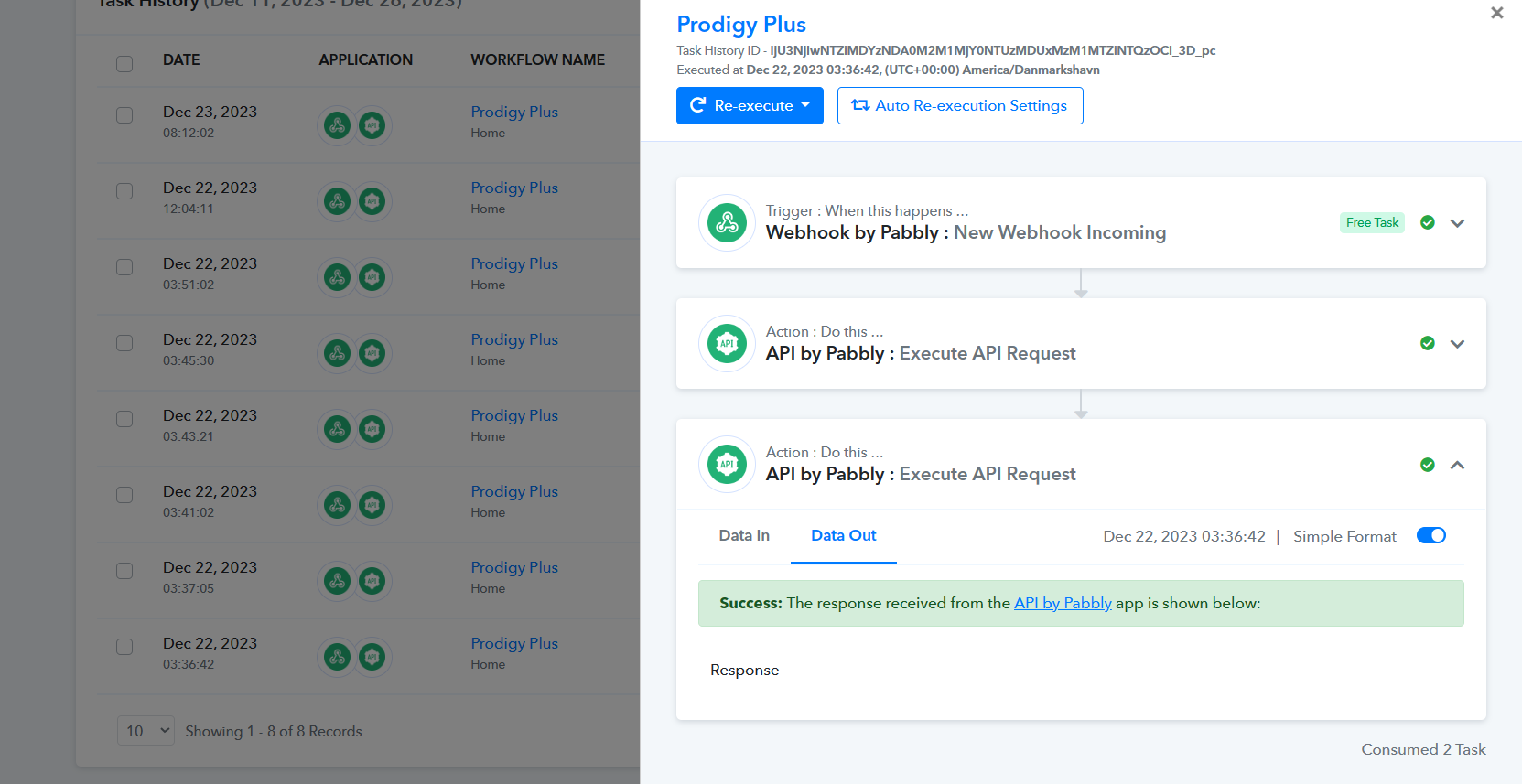Click Webhook icon in Dec 22 12:04:11 row

tap(338, 201)
